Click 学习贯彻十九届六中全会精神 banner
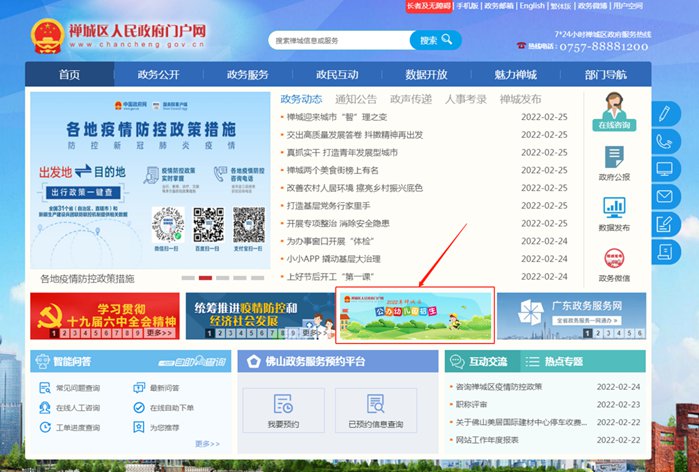This screenshot has height=472, width=699. tap(105, 316)
